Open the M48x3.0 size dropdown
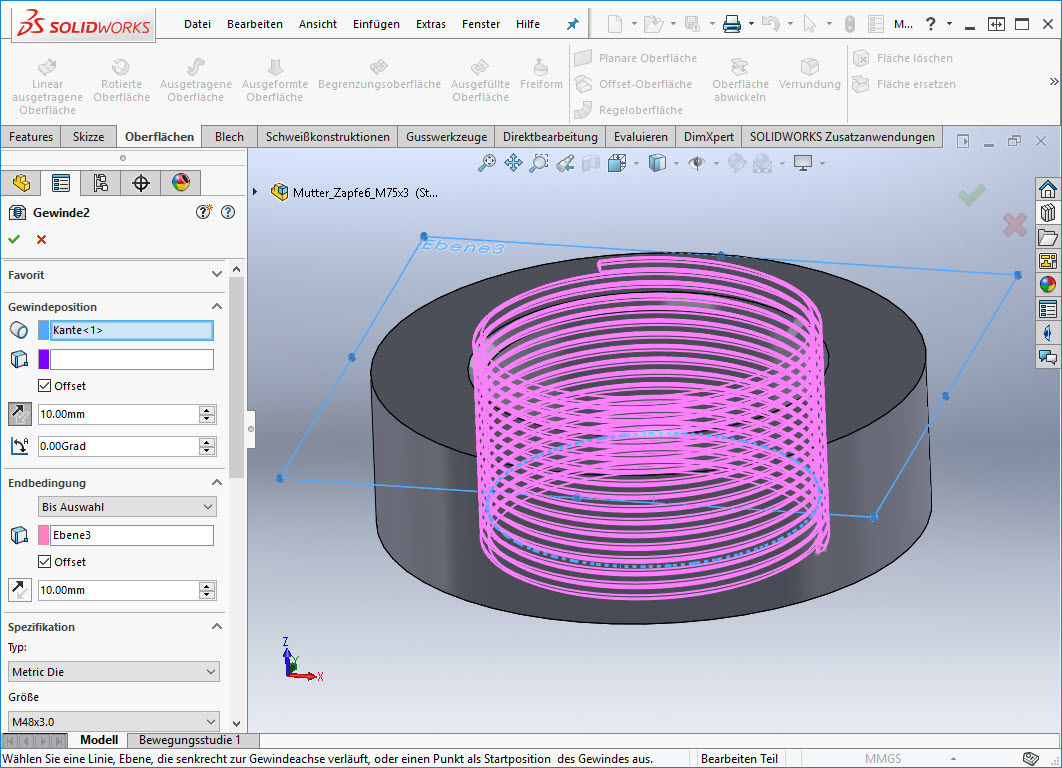Image resolution: width=1062 pixels, height=768 pixels. (114, 721)
